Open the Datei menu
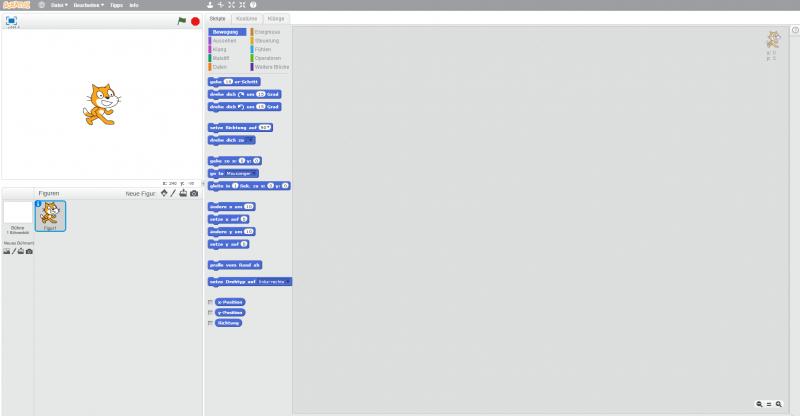 pyautogui.click(x=59, y=5)
